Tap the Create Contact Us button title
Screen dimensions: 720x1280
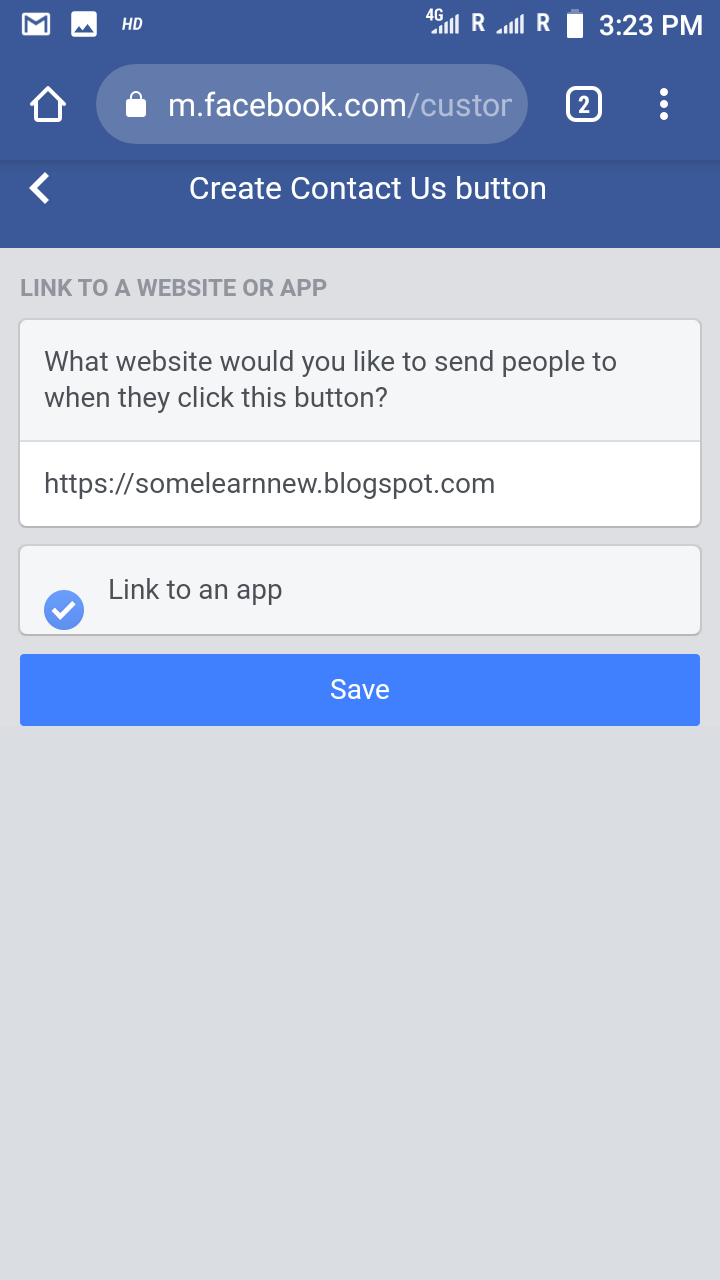[x=368, y=188]
